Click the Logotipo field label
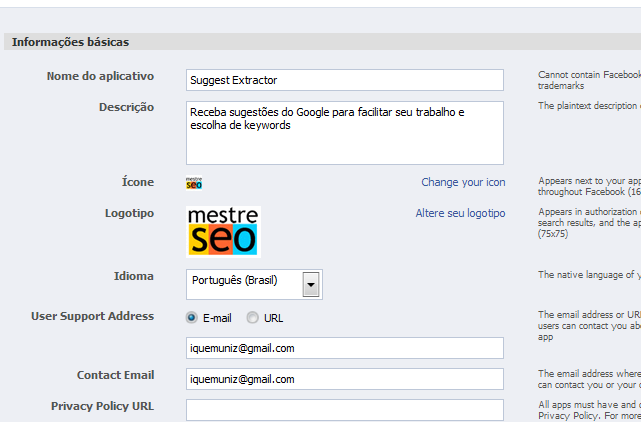 pos(129,213)
